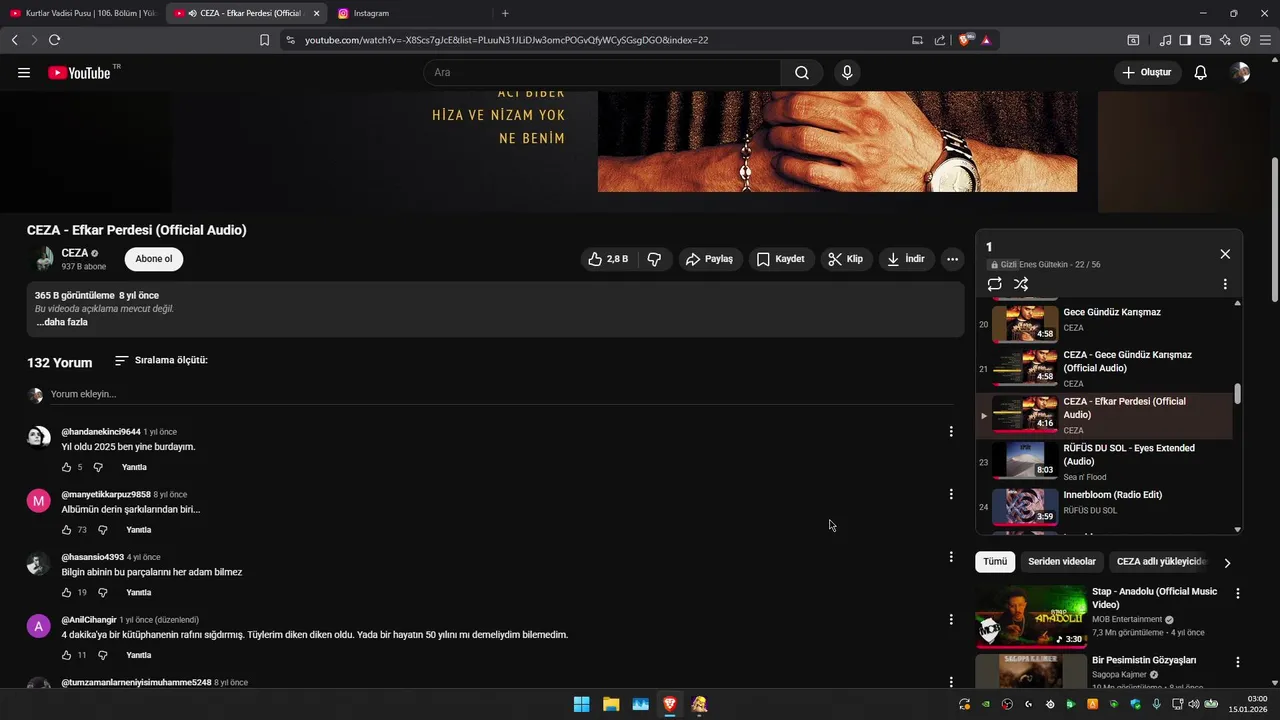Open the account avatar menu
This screenshot has width=1280, height=720.
click(x=1240, y=73)
